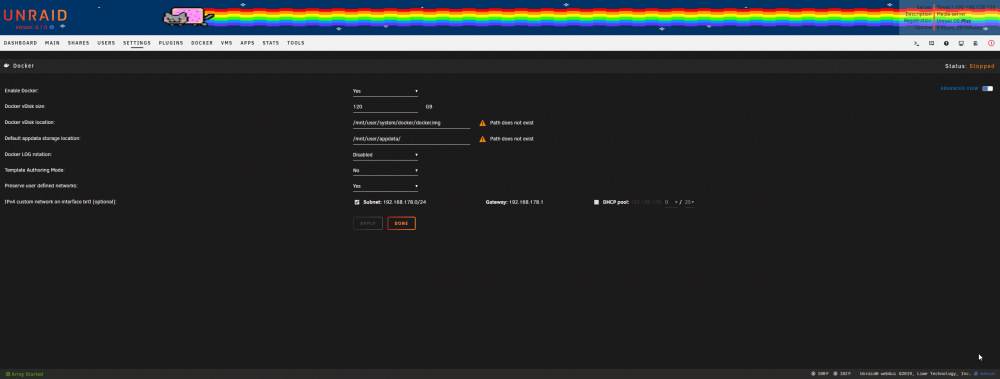Click the IPv4 custom network on interface label
The image size is (1000, 379).
click(61, 202)
